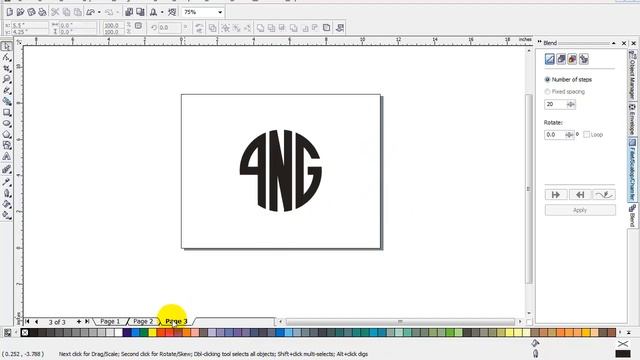Click the blend Path button
The height and width of the screenshot is (360, 640).
click(x=604, y=195)
